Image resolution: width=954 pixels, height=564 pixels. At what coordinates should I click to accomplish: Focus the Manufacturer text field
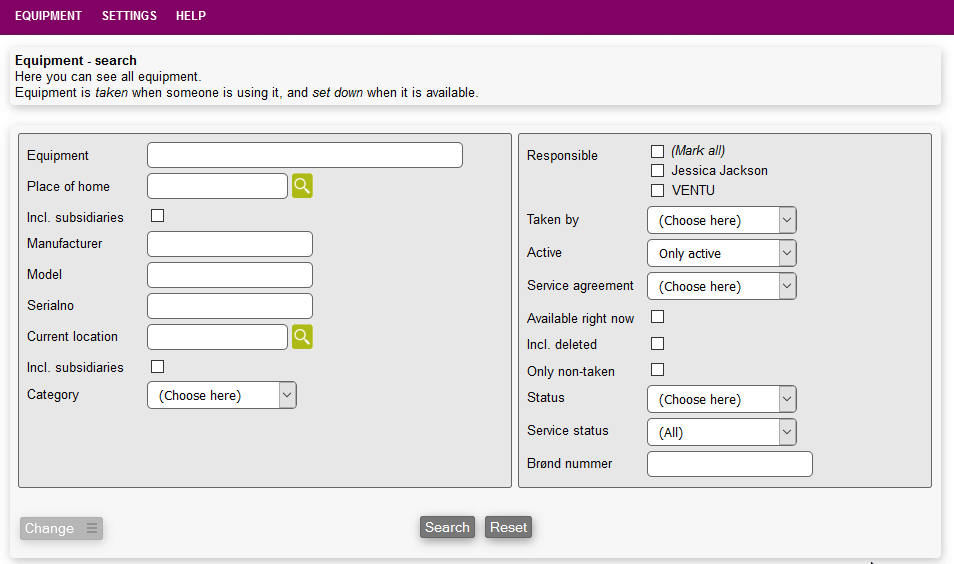pyautogui.click(x=229, y=244)
